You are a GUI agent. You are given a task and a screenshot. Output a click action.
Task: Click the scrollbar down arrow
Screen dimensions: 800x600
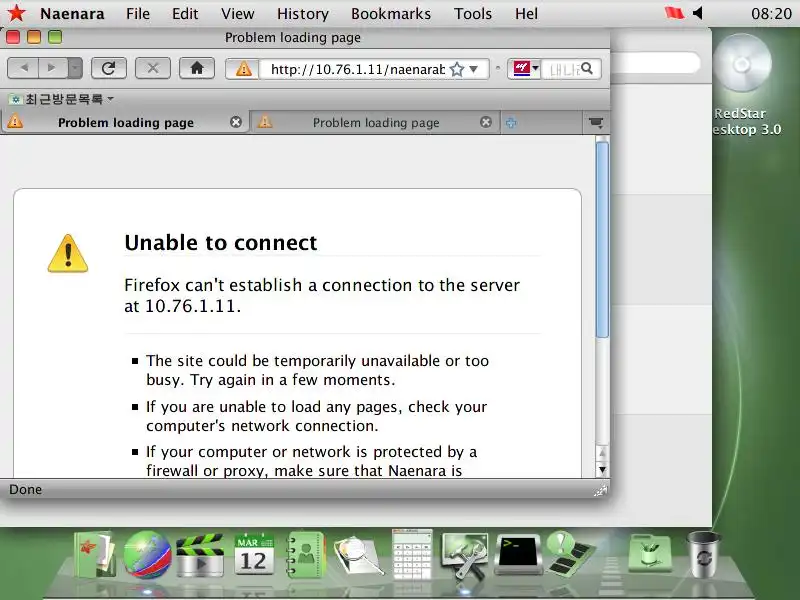602,470
